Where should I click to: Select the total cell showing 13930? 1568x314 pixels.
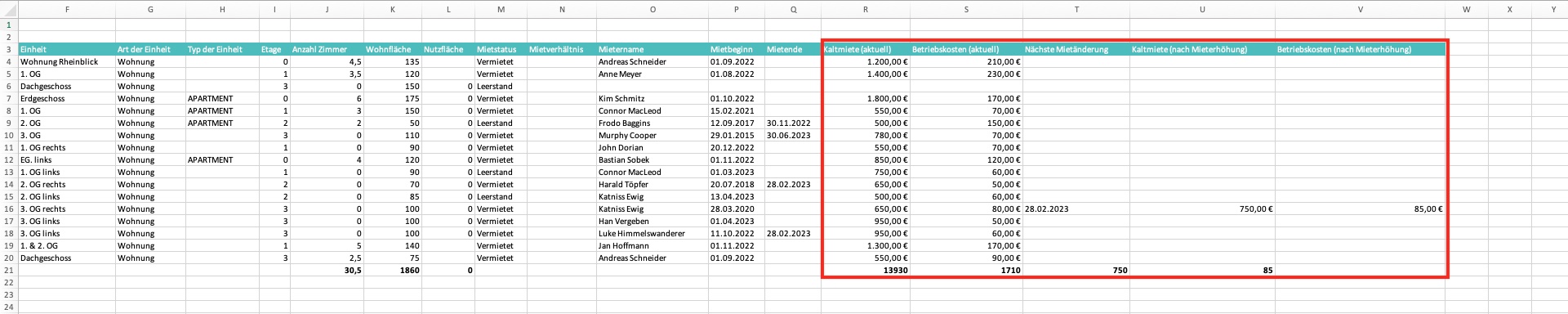pos(865,270)
